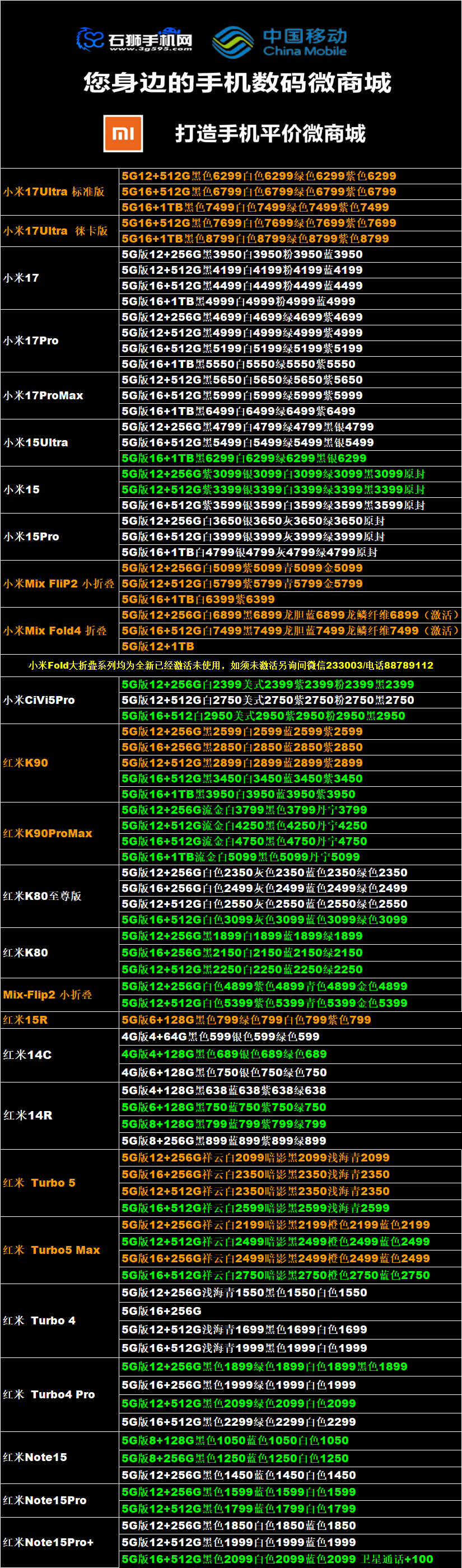Click green 小米15Ultra 16+1TB row at 6299
462x1568 pixels.
pos(244,458)
